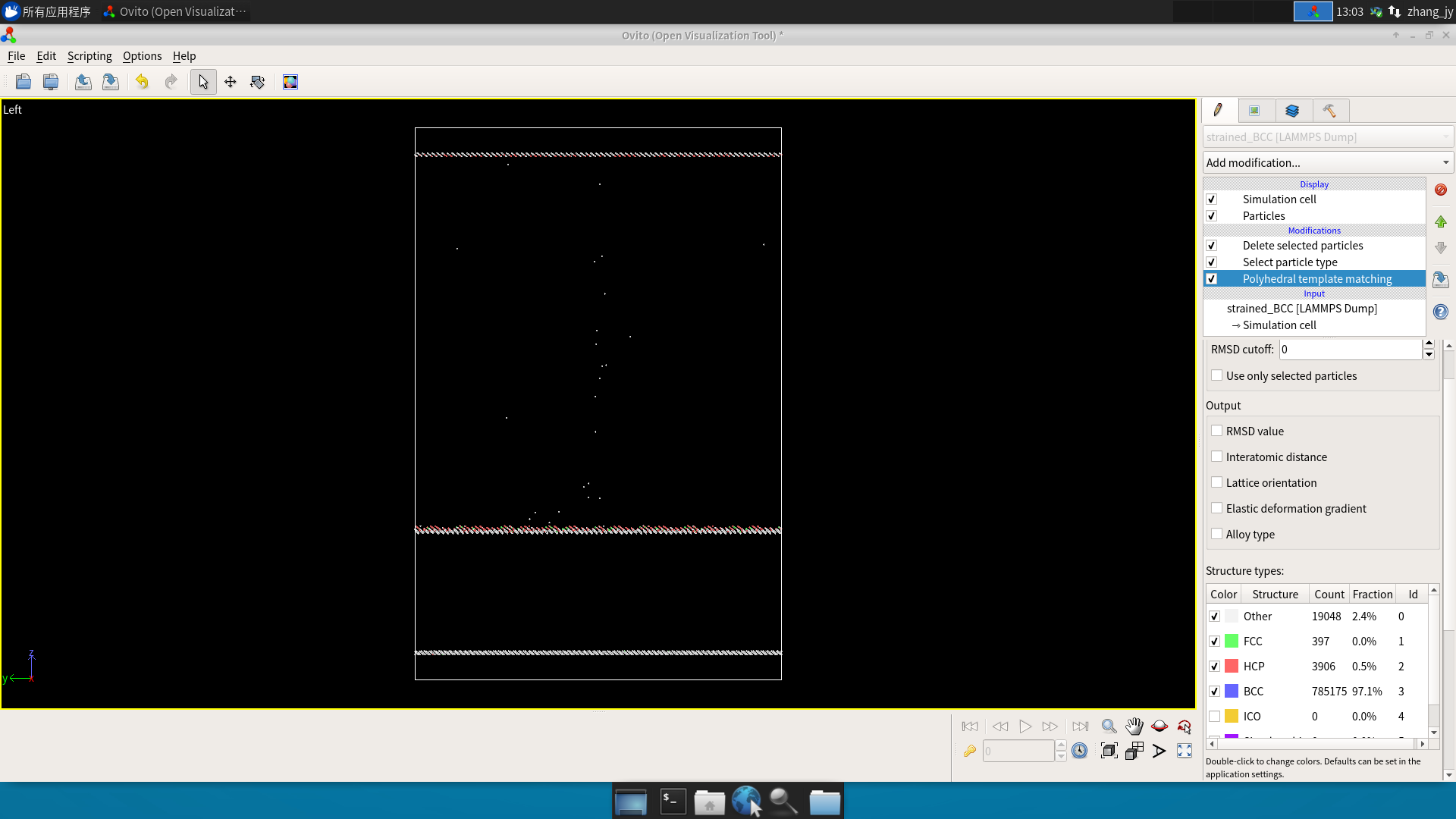This screenshot has height=819, width=1456.
Task: Move modifier up with green arrow
Action: click(1441, 221)
